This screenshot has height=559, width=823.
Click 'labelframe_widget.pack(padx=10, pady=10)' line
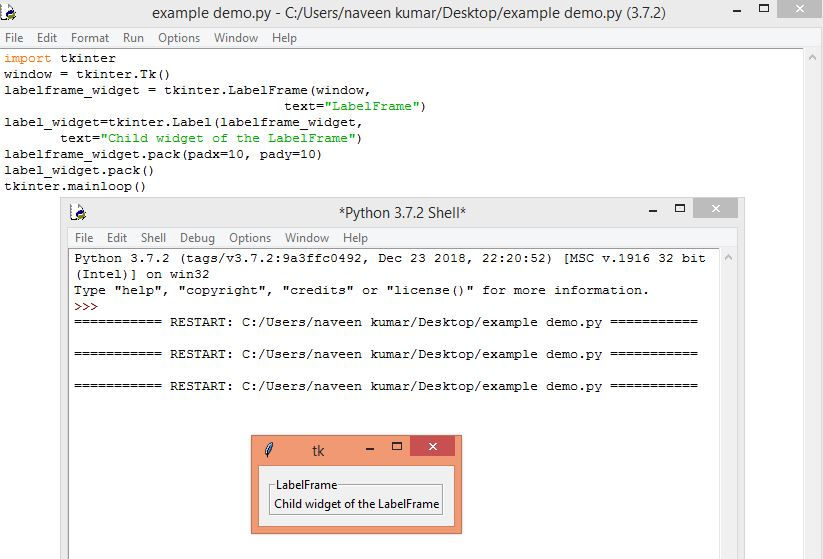pos(163,154)
